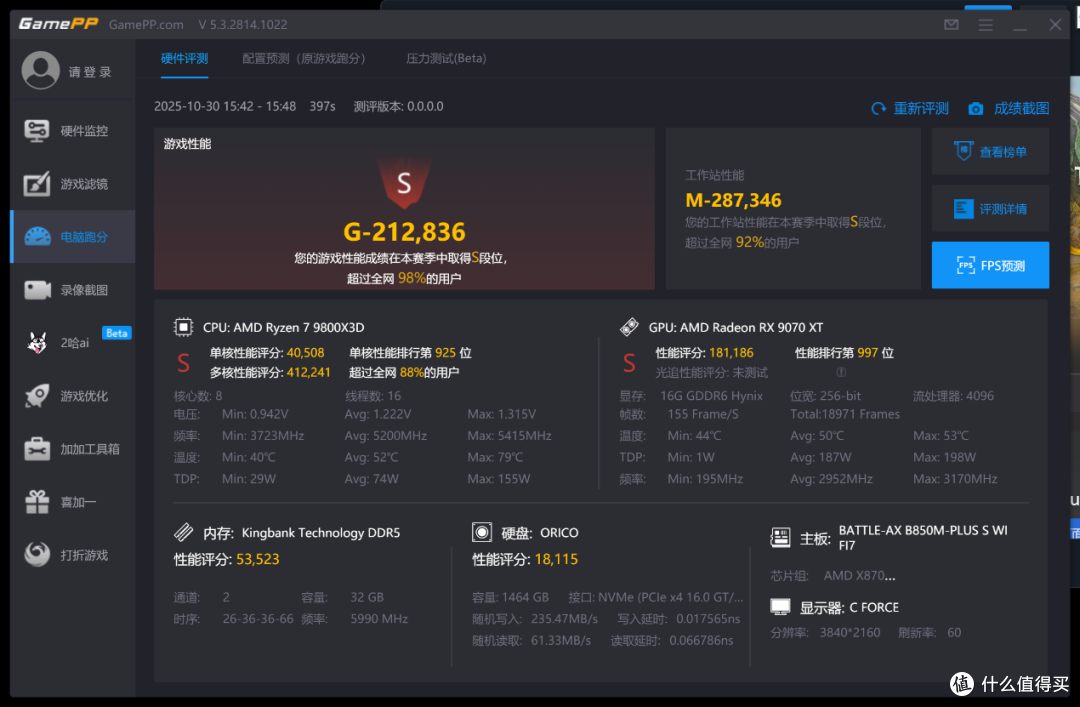Screen dimensions: 1080x707
Task: Open the 游戏优化 rocket icon section
Action: click(x=73, y=396)
